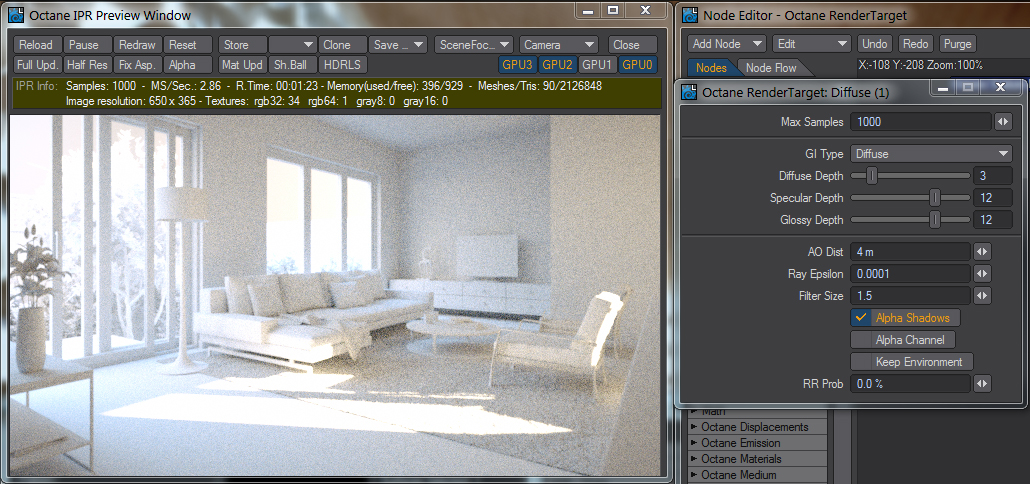Toggle GPU2 for rendering
The width and height of the screenshot is (1030, 484).
pos(558,64)
